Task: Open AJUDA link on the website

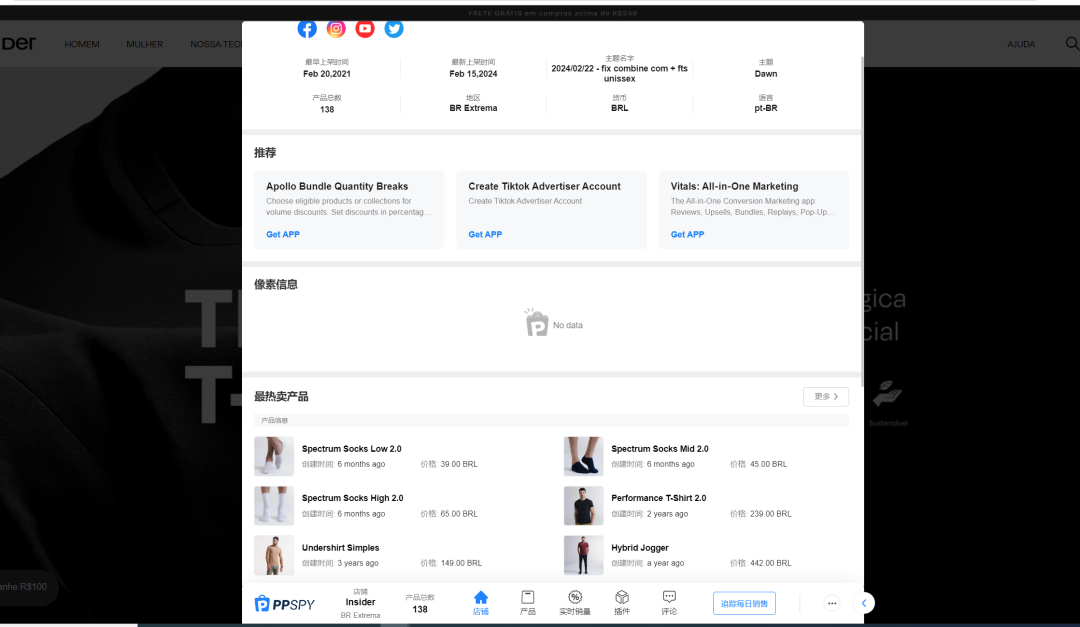Action: pyautogui.click(x=1021, y=44)
